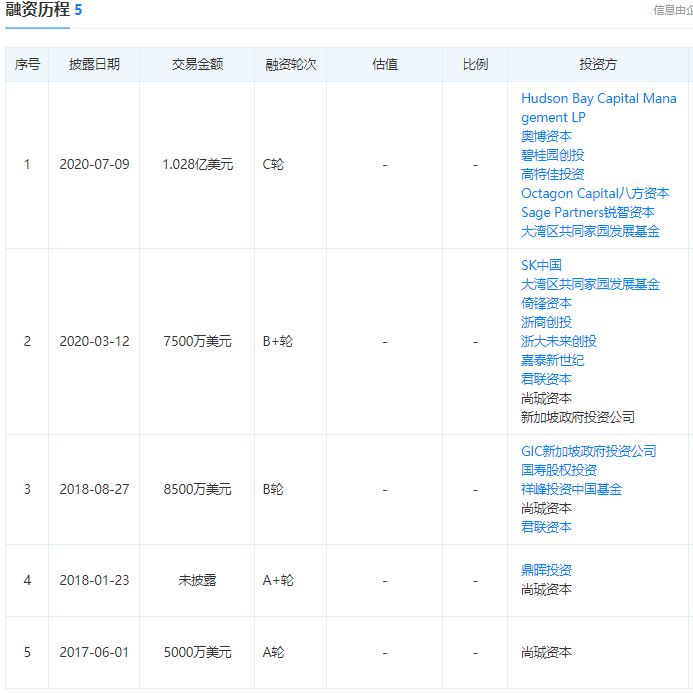Click sequence number 2 in the 2020-03-12 row

(27, 342)
